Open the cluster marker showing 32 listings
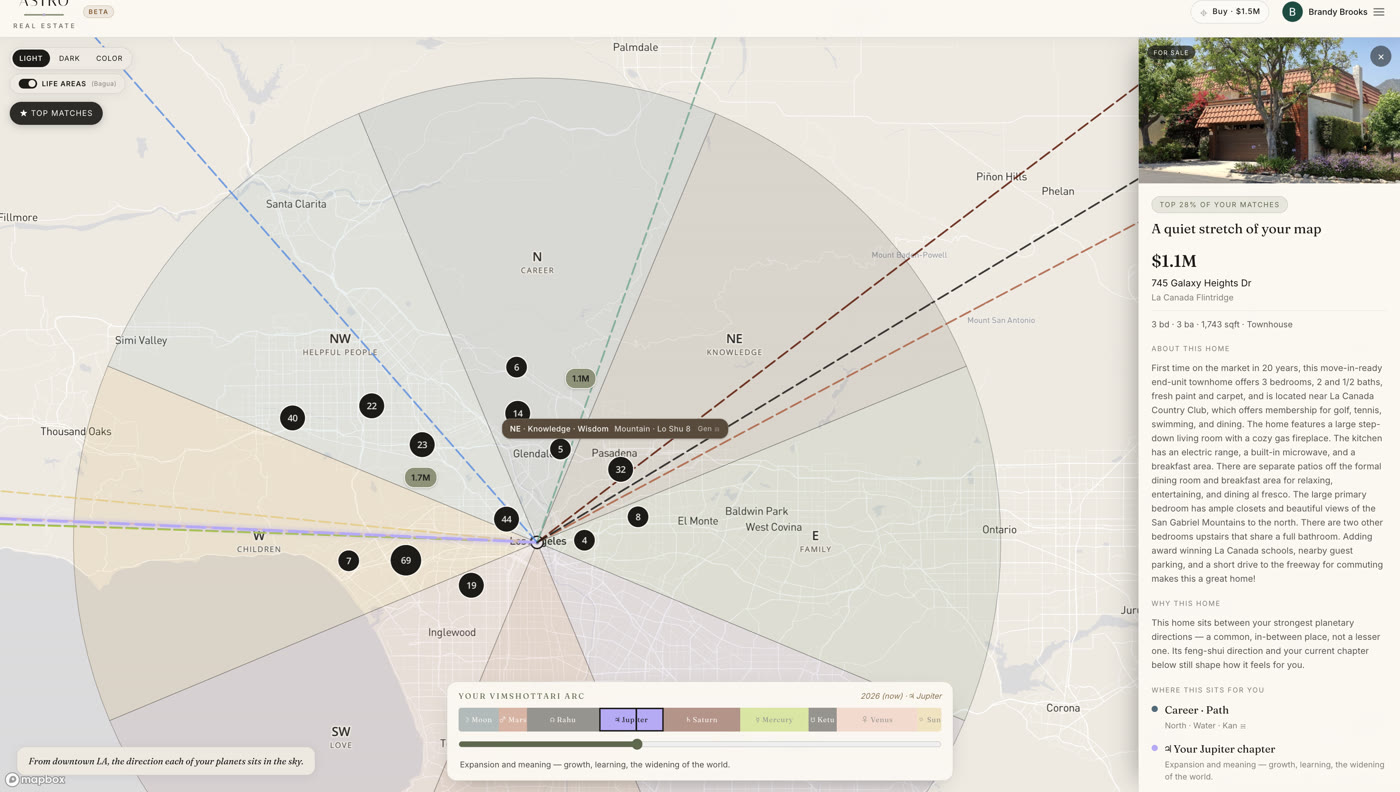The image size is (1400, 792). [x=620, y=469]
